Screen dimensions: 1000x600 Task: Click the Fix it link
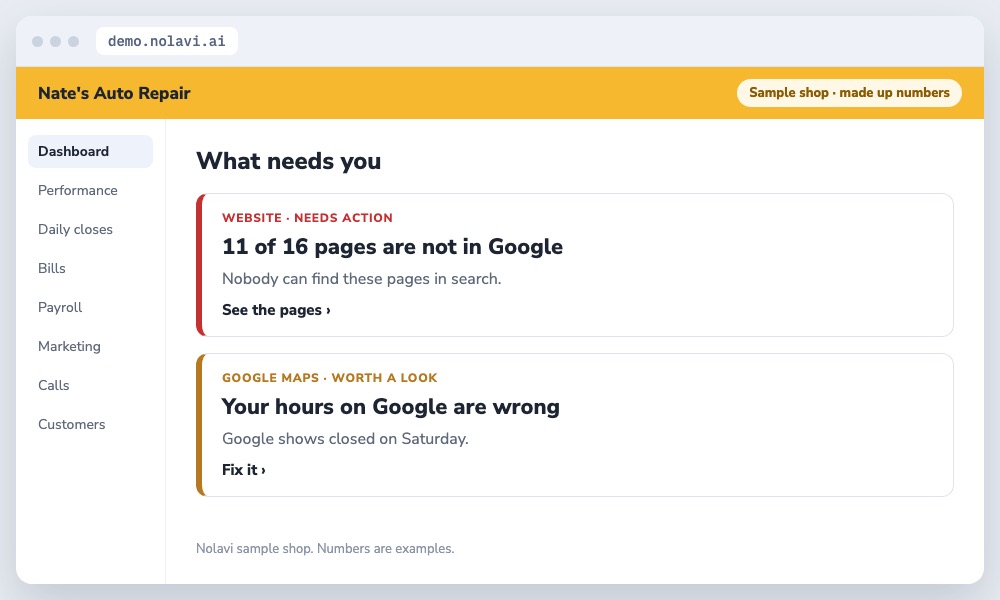click(x=244, y=470)
